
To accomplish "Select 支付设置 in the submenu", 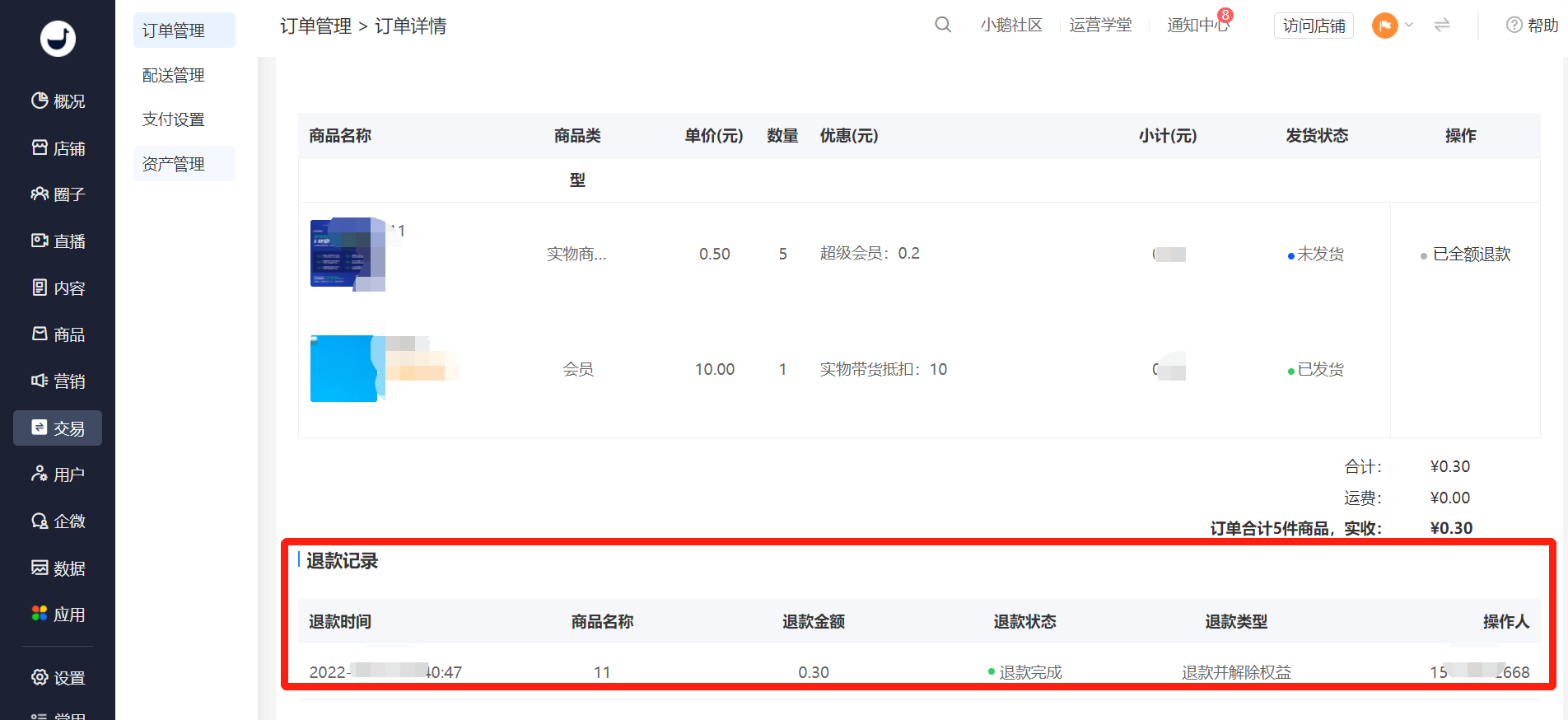I will click(173, 119).
